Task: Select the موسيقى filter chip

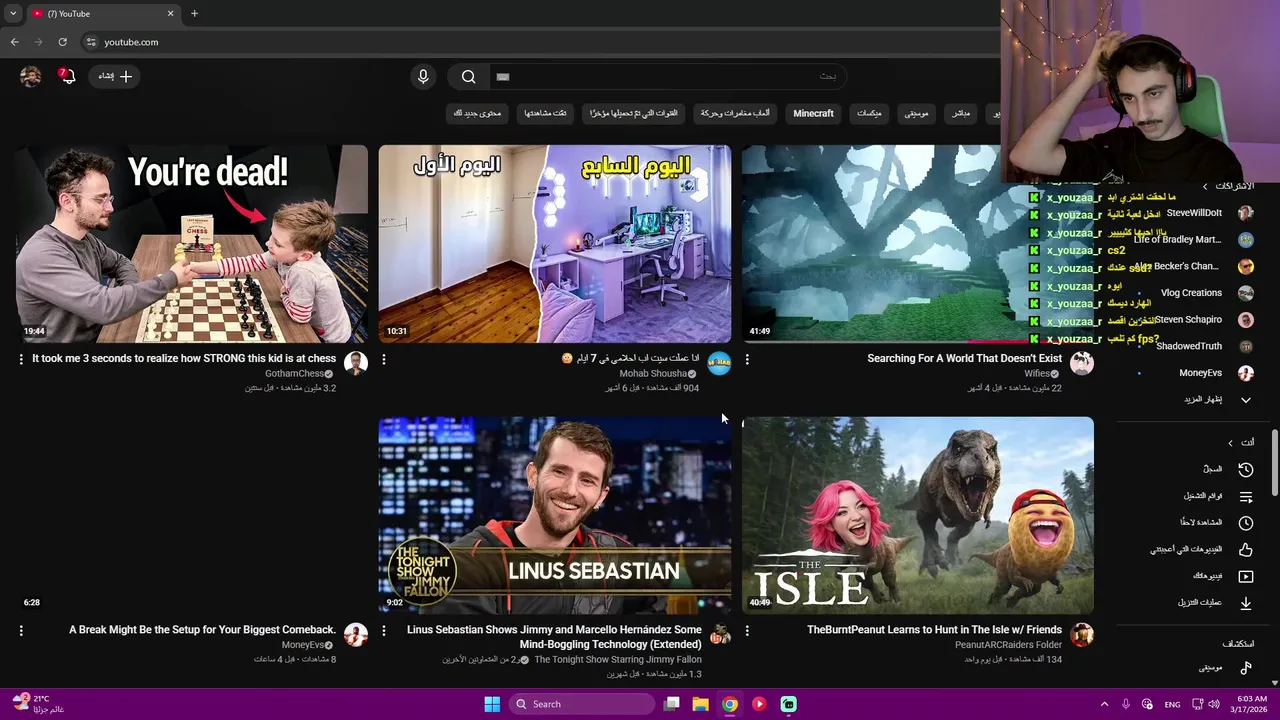Action: click(x=916, y=113)
